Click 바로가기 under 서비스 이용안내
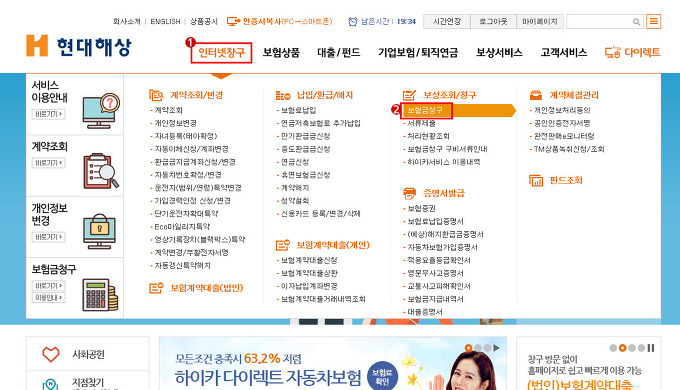 (49, 114)
